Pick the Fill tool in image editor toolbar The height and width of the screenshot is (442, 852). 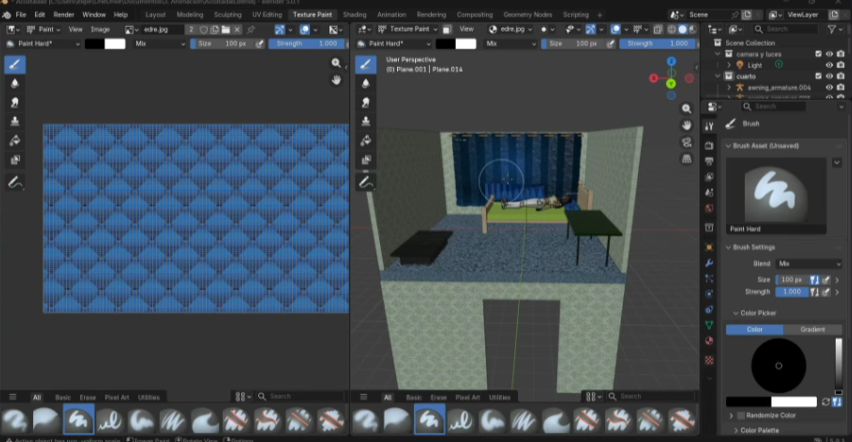point(15,140)
